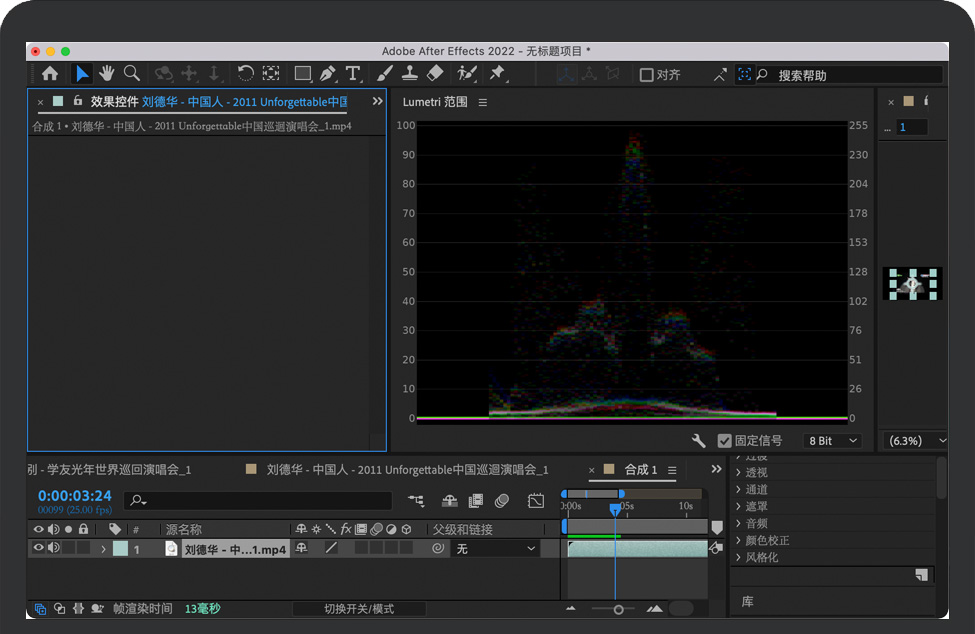Hide the video layer with eye toggle
975x634 pixels.
(x=39, y=548)
